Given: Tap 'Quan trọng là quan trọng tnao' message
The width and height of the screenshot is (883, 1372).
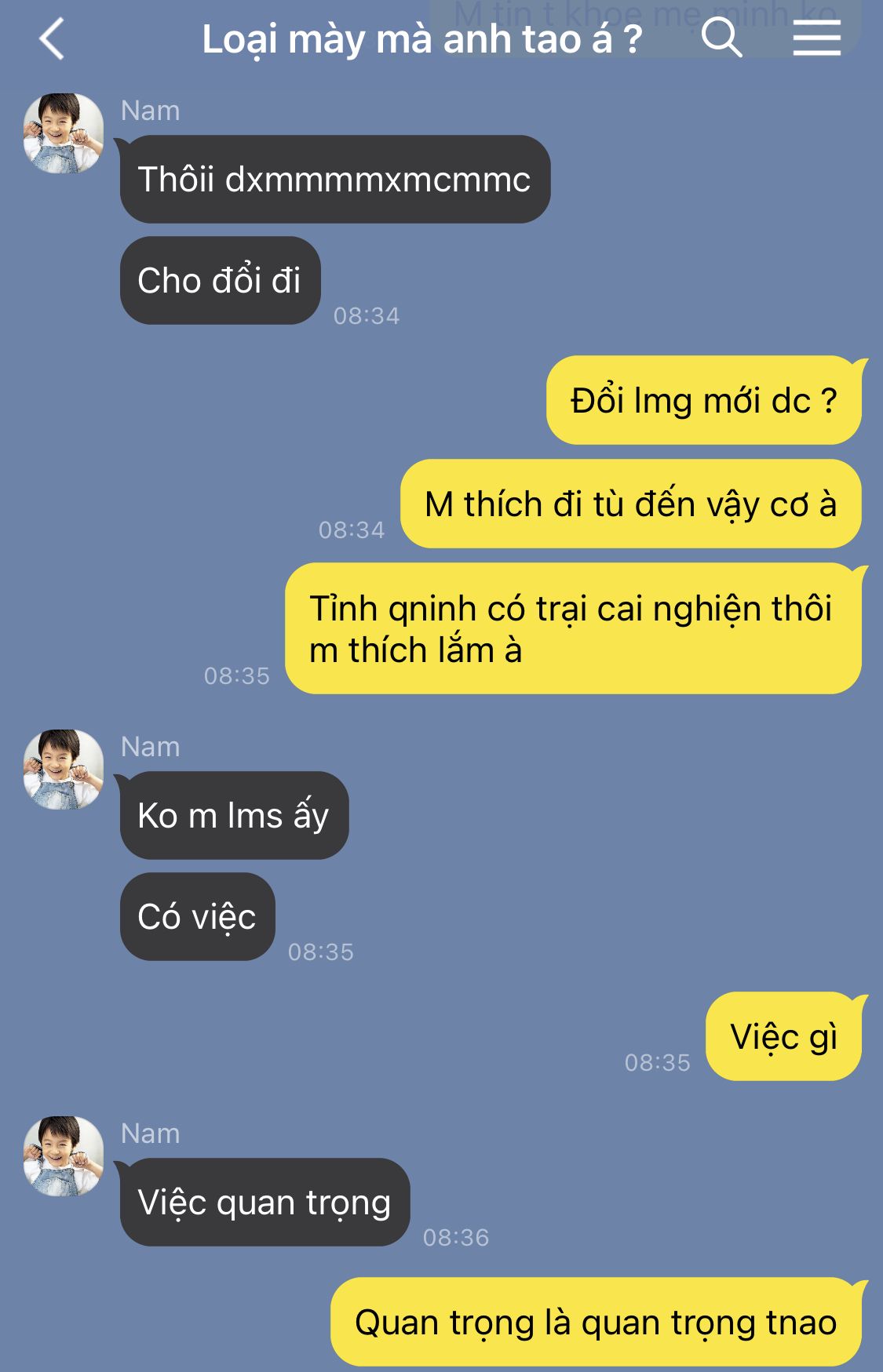Looking at the screenshot, I should (596, 1323).
